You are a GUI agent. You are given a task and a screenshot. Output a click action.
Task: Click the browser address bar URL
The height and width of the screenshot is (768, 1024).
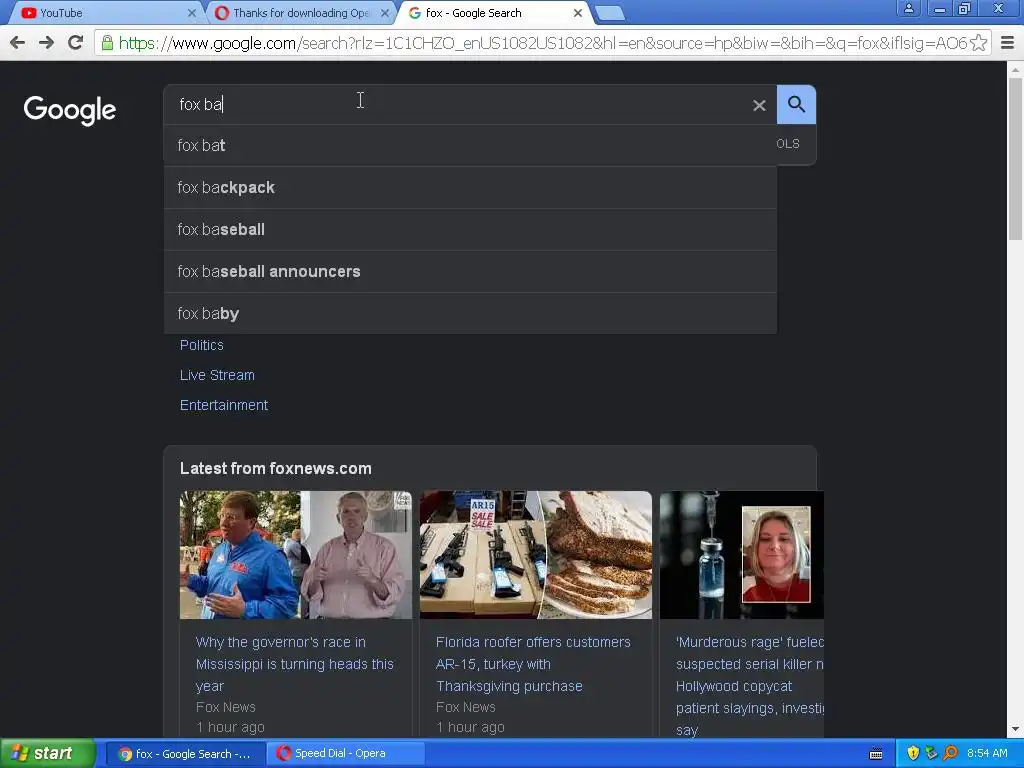542,43
